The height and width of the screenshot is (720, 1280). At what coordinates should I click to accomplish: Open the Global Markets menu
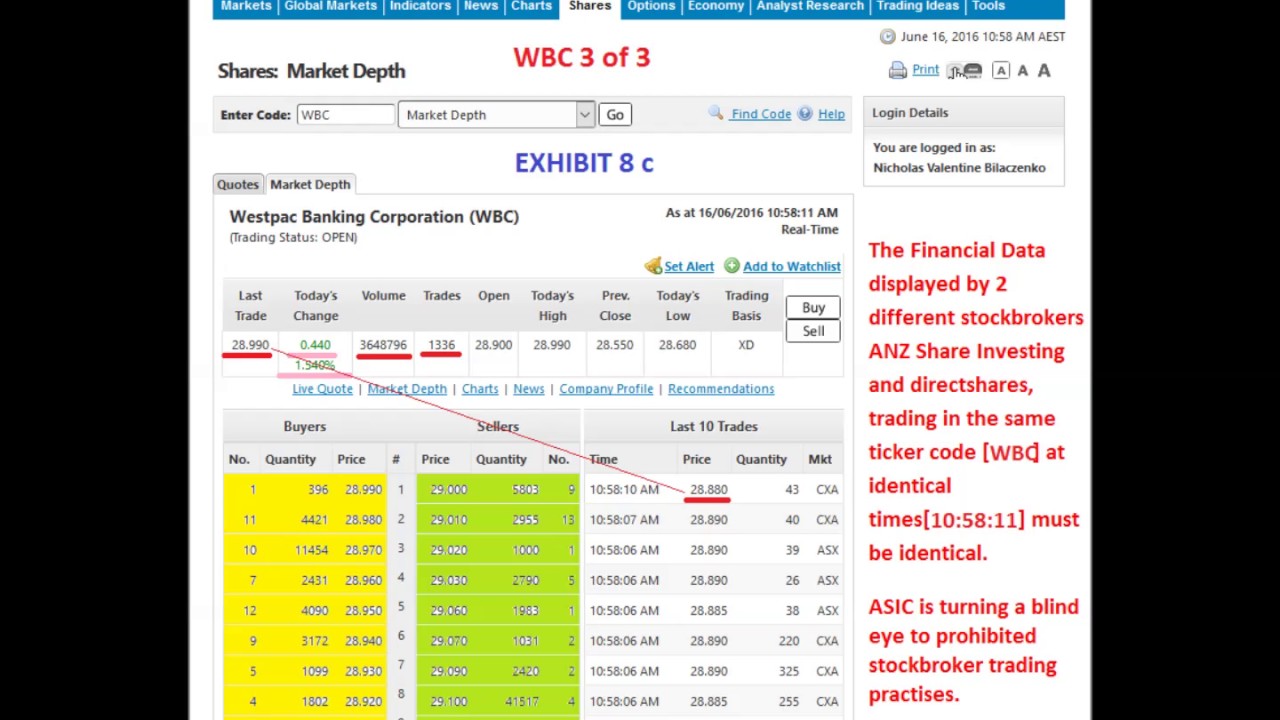coord(331,6)
